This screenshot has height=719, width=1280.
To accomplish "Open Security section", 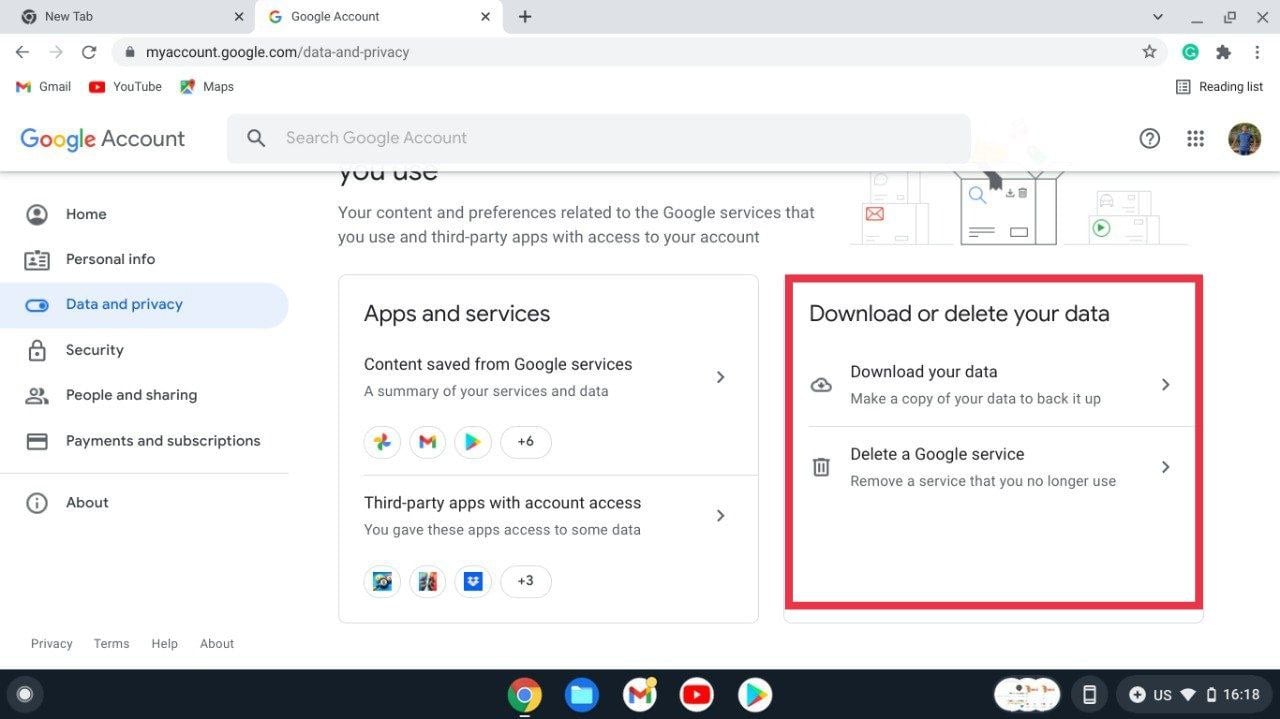I will [144, 350].
